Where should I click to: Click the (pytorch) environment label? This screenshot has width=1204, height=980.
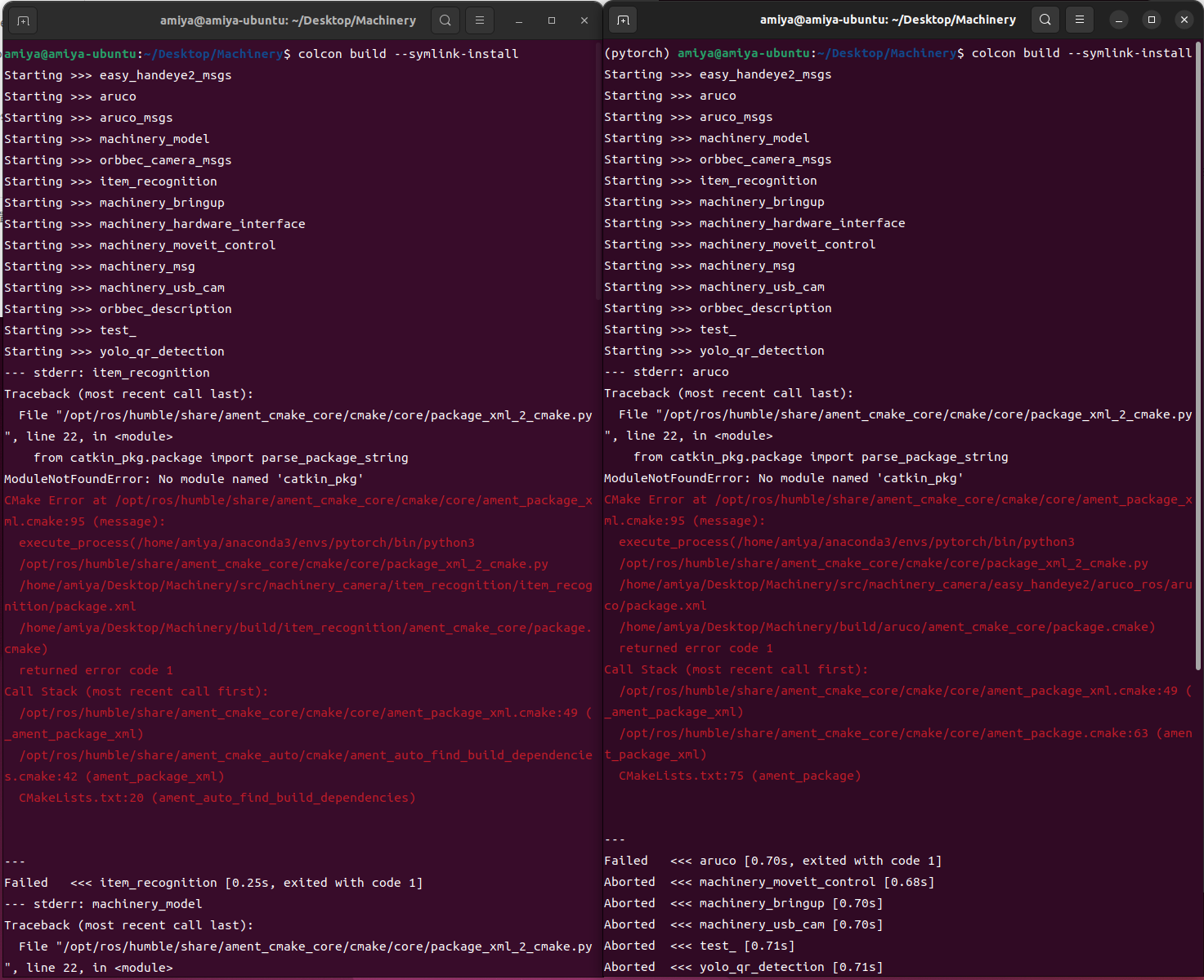point(637,52)
